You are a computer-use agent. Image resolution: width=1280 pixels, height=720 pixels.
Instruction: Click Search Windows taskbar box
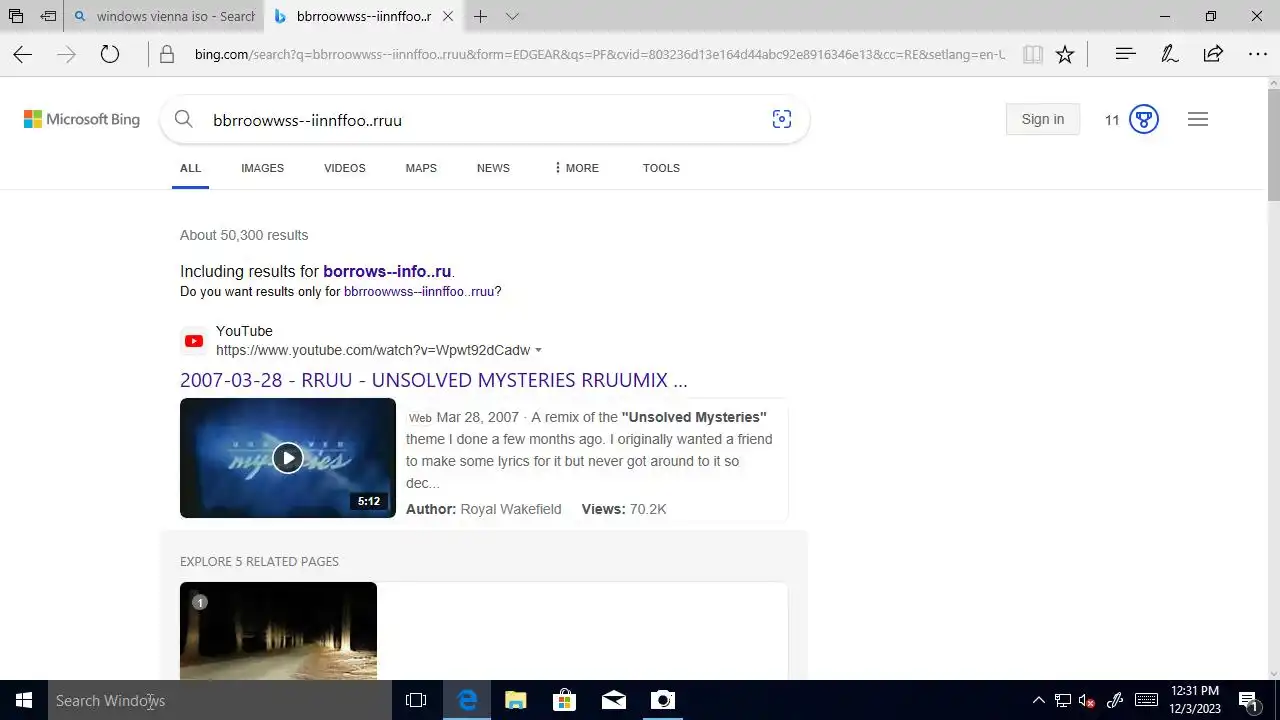[x=220, y=700]
